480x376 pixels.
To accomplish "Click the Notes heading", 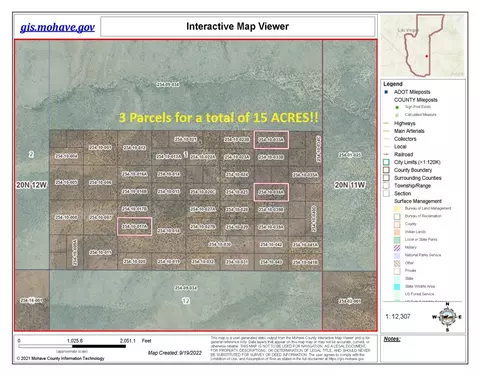I will (x=392, y=339).
